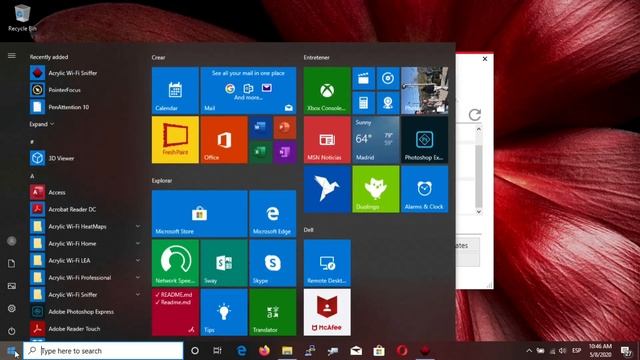Open the Translator tile
This screenshot has height=360, width=640.
pos(273,312)
